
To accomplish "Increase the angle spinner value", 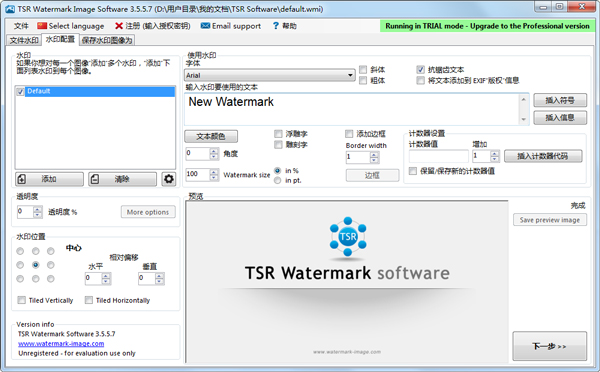I will [x=214, y=151].
